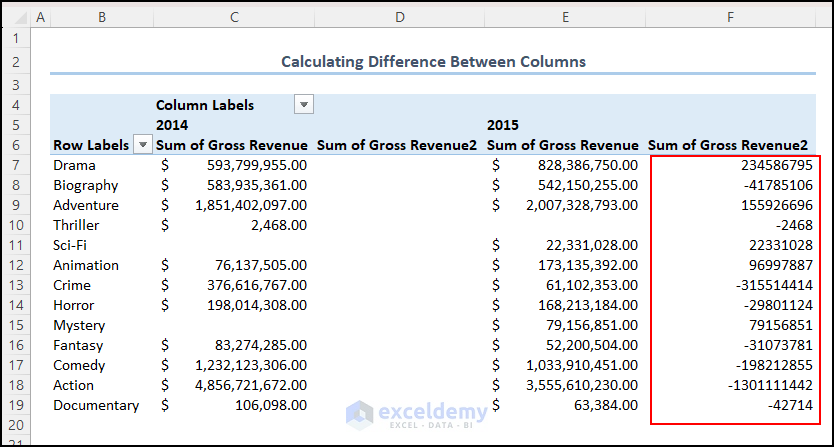Select column F header
The height and width of the screenshot is (447, 834).
[731, 18]
